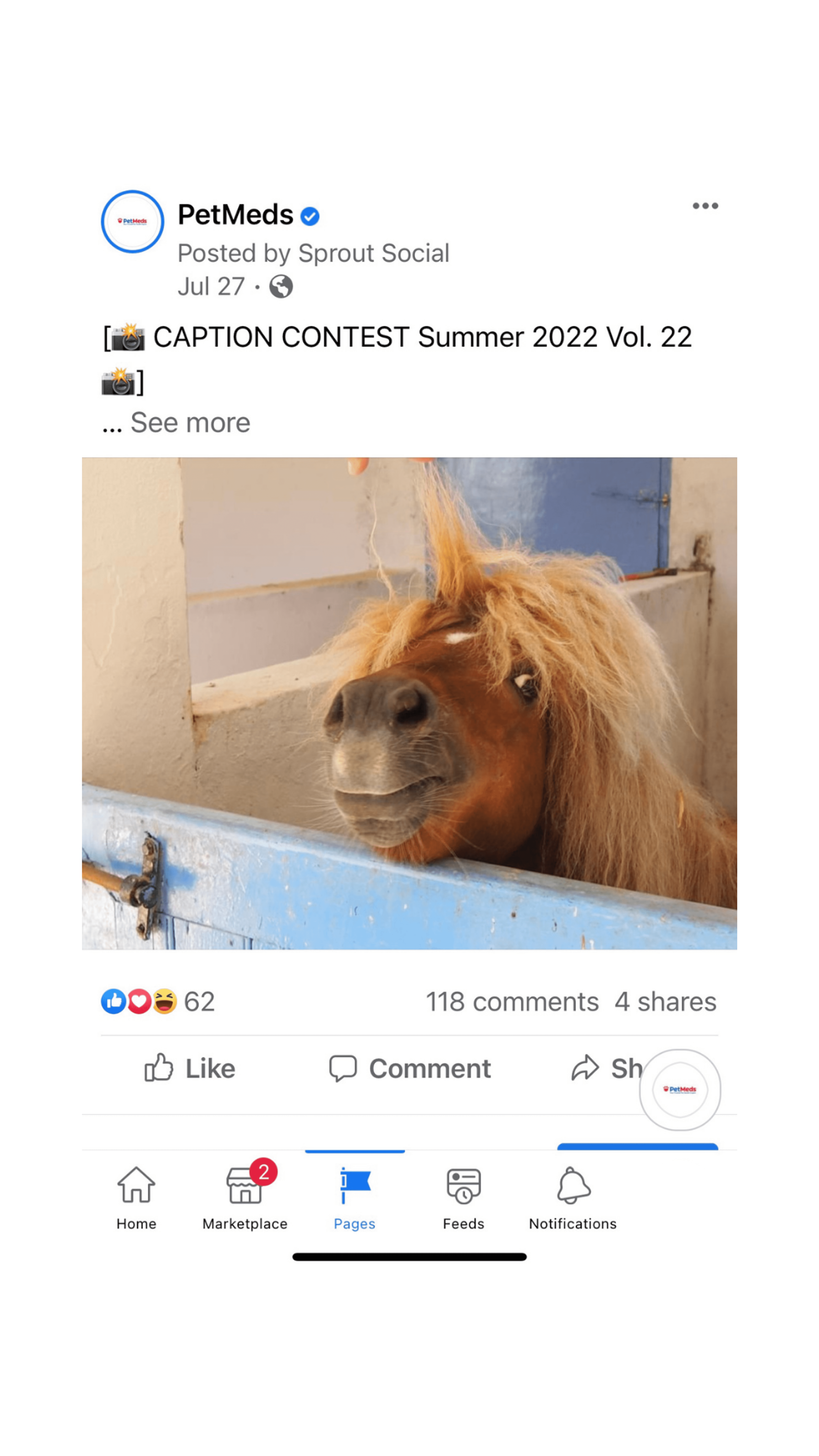The height and width of the screenshot is (1456, 819).
Task: Like the caption contest post
Action: click(x=189, y=1068)
